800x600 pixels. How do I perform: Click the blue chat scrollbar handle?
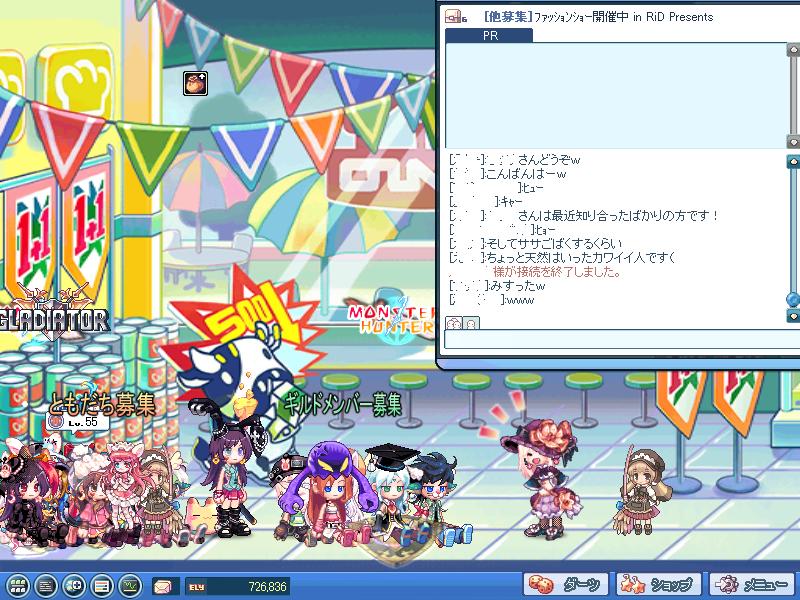(793, 299)
